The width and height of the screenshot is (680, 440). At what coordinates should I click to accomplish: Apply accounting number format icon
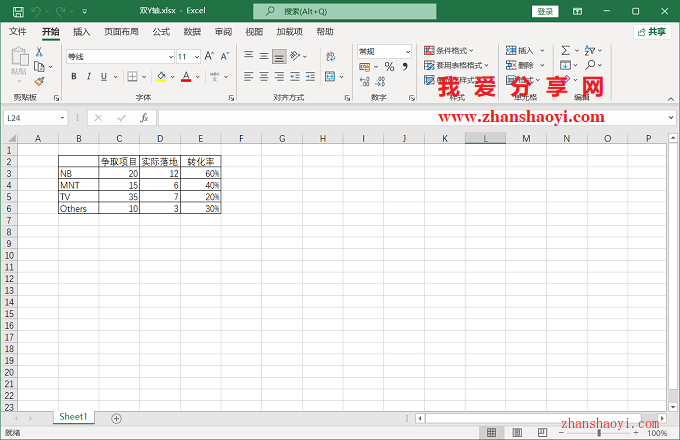[x=365, y=67]
